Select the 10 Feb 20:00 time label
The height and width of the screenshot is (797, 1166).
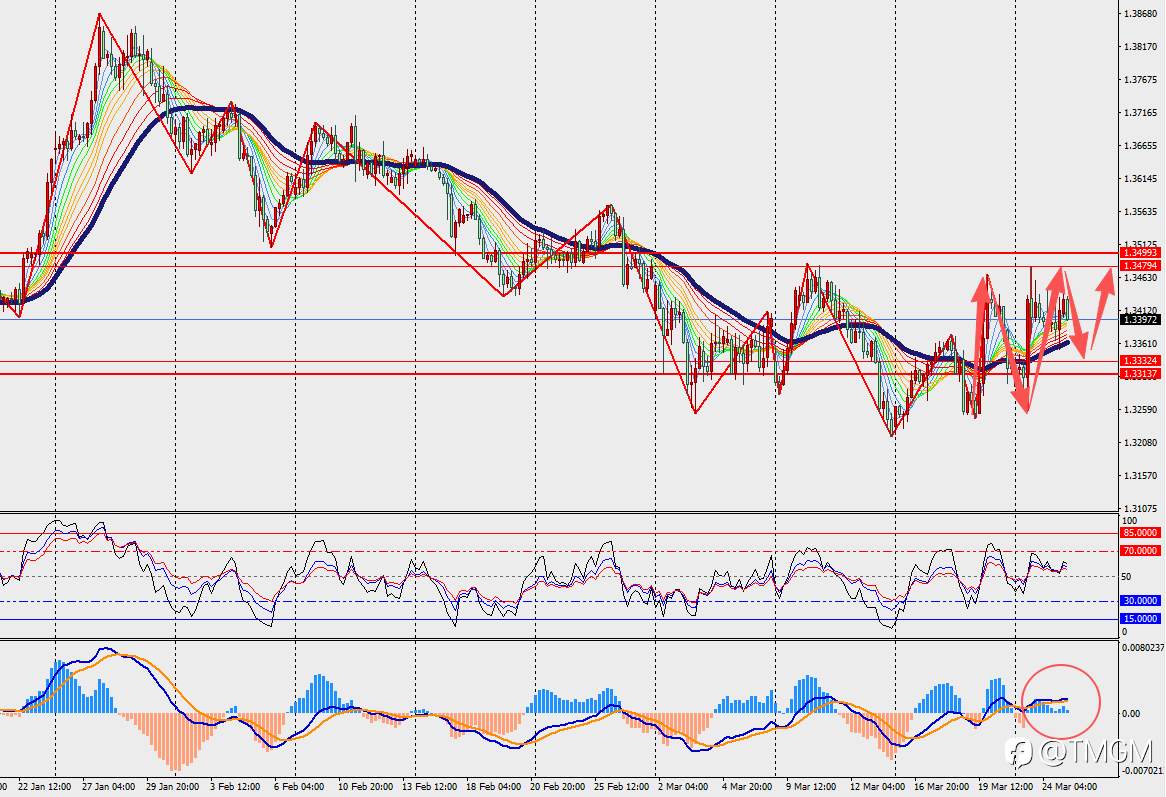coord(365,786)
